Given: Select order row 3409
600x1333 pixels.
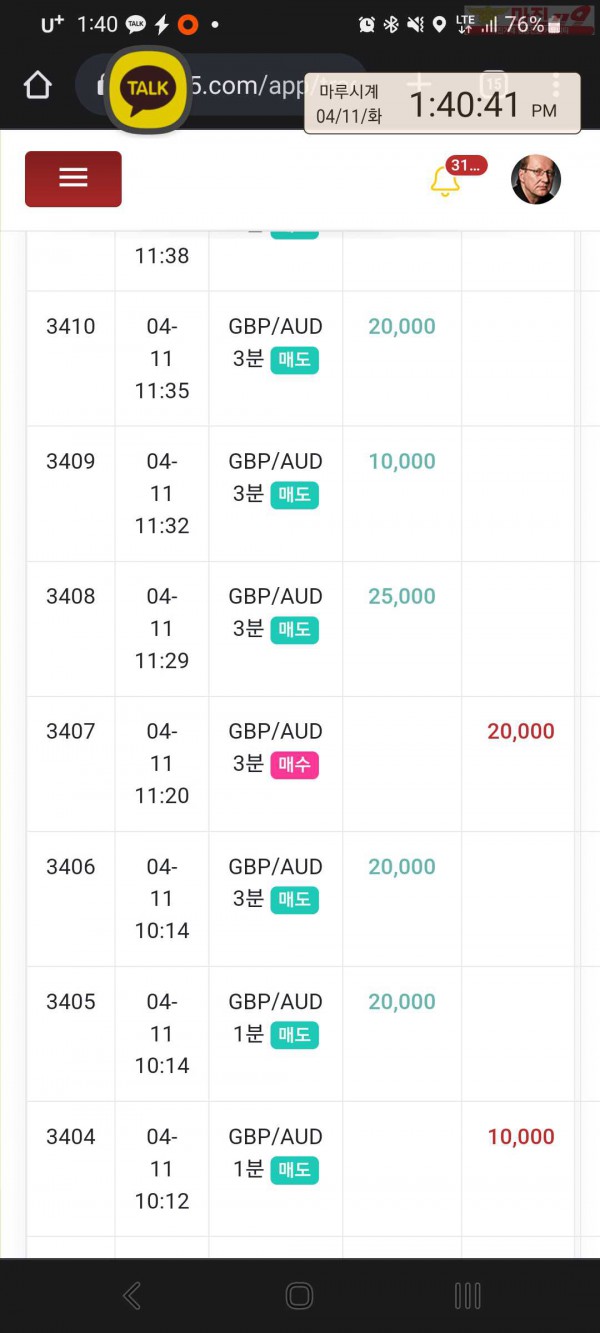Looking at the screenshot, I should click(x=300, y=494).
